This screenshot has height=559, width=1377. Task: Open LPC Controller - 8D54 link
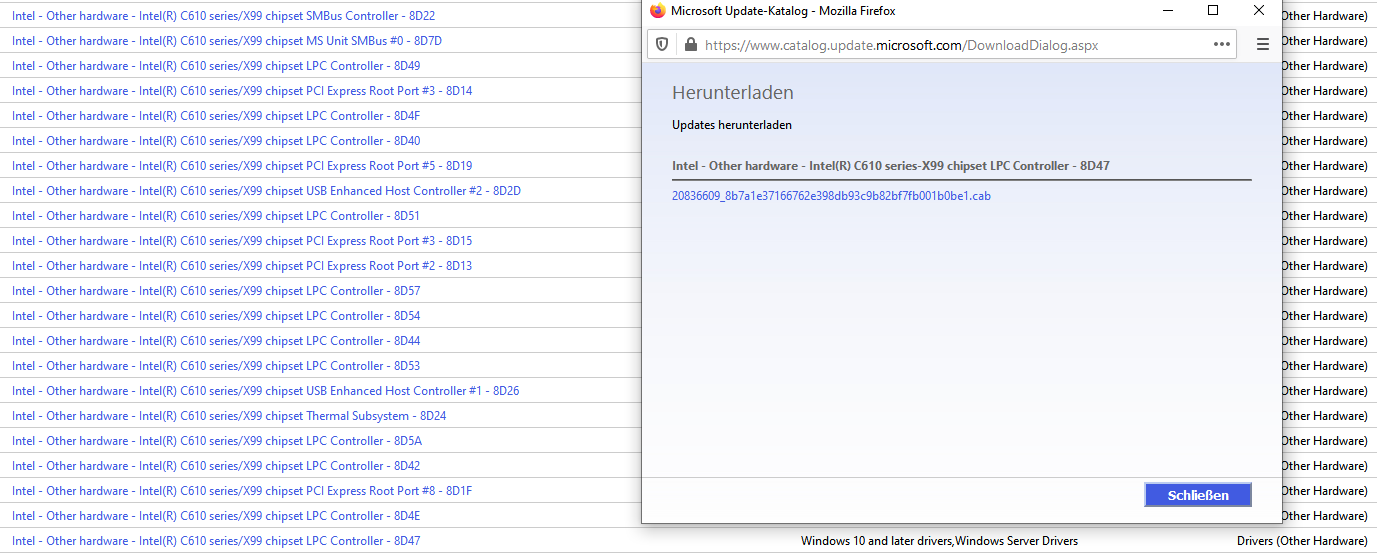216,316
